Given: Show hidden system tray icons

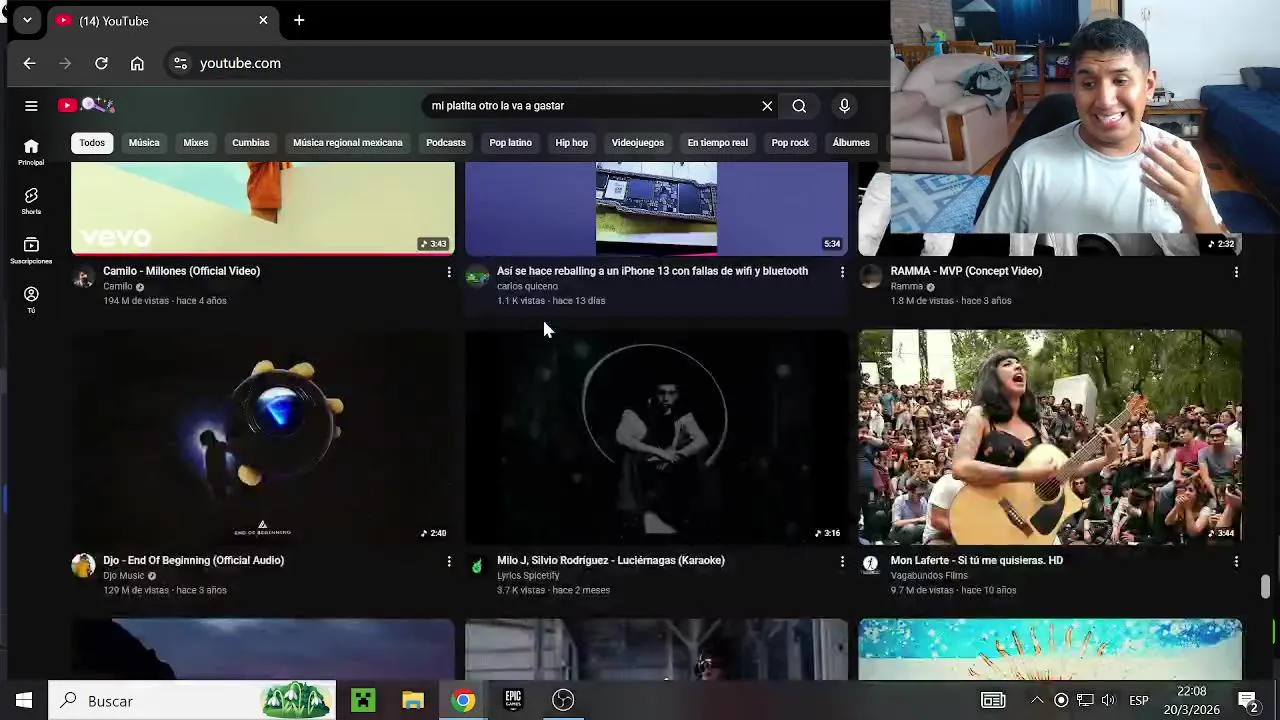Looking at the screenshot, I should (1037, 700).
